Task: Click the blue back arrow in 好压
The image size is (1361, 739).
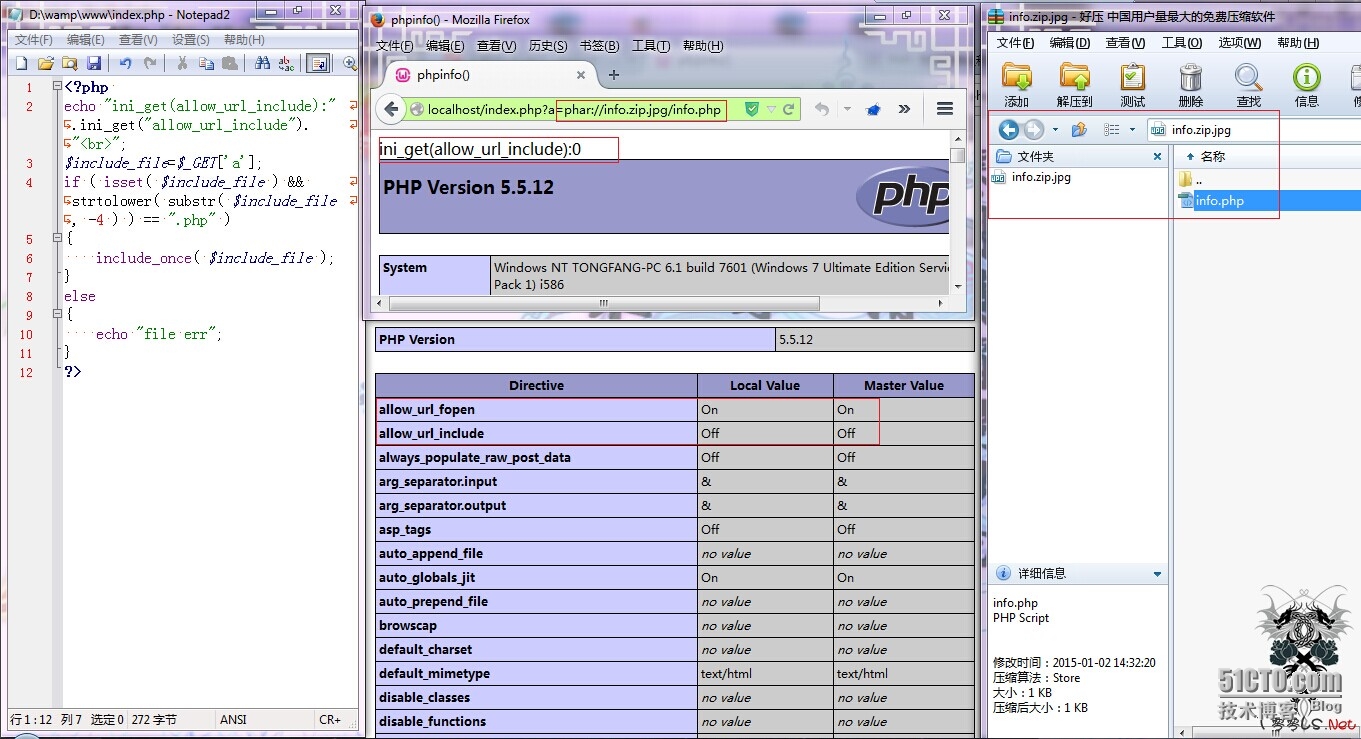Action: [x=1009, y=130]
